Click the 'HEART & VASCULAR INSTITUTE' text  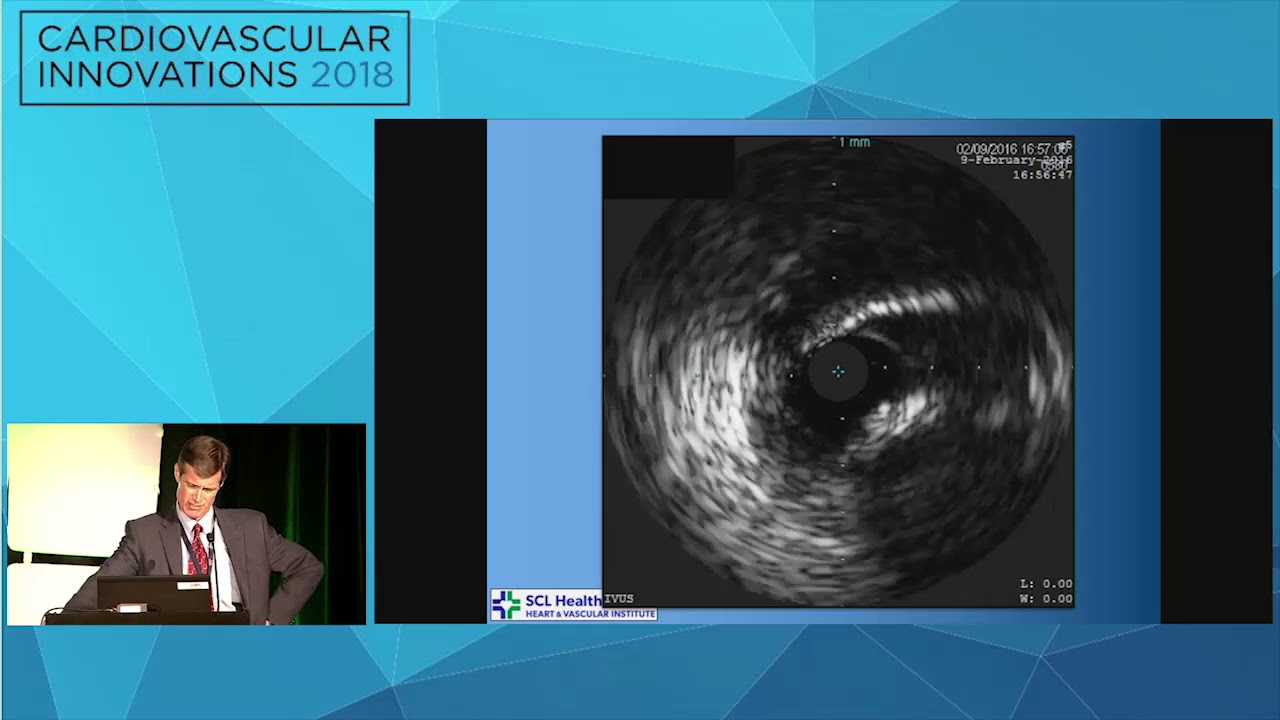(590, 614)
